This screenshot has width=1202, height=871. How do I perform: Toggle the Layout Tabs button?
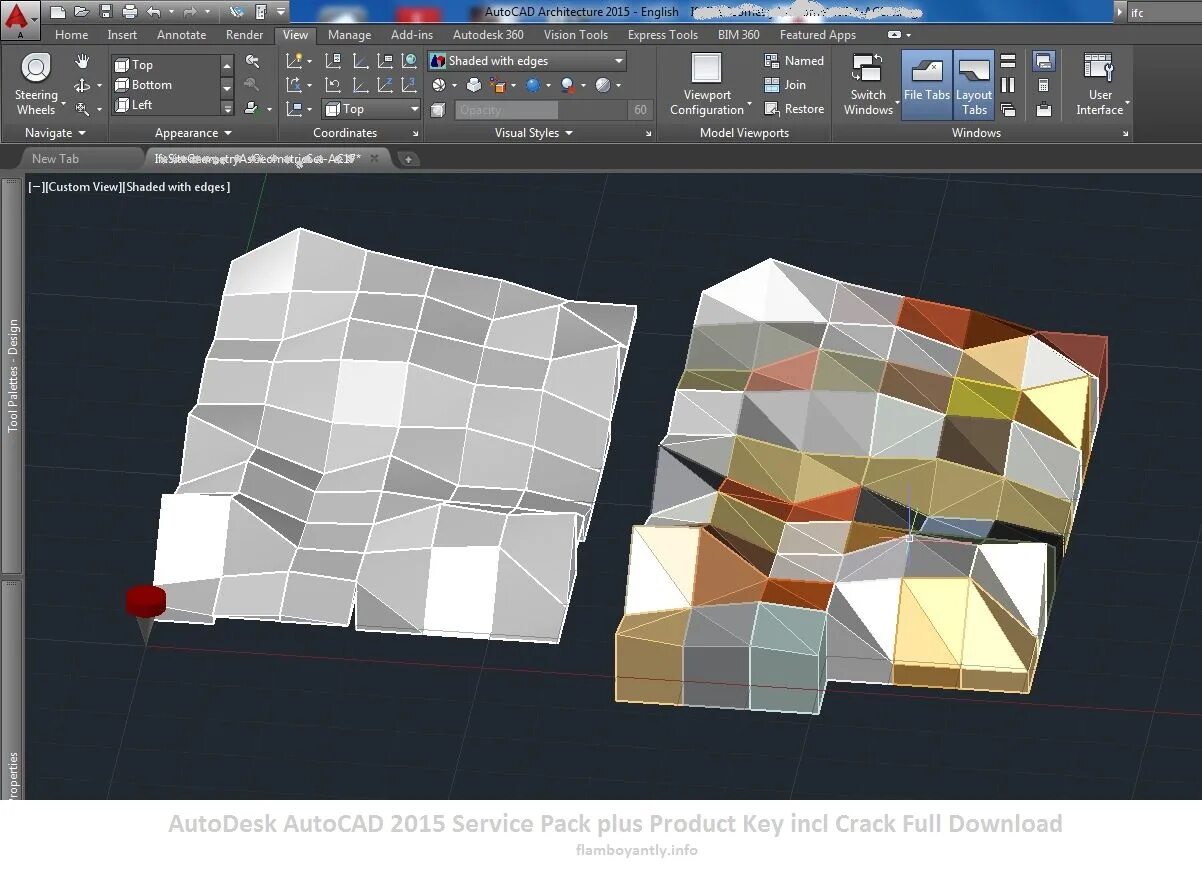tap(974, 85)
